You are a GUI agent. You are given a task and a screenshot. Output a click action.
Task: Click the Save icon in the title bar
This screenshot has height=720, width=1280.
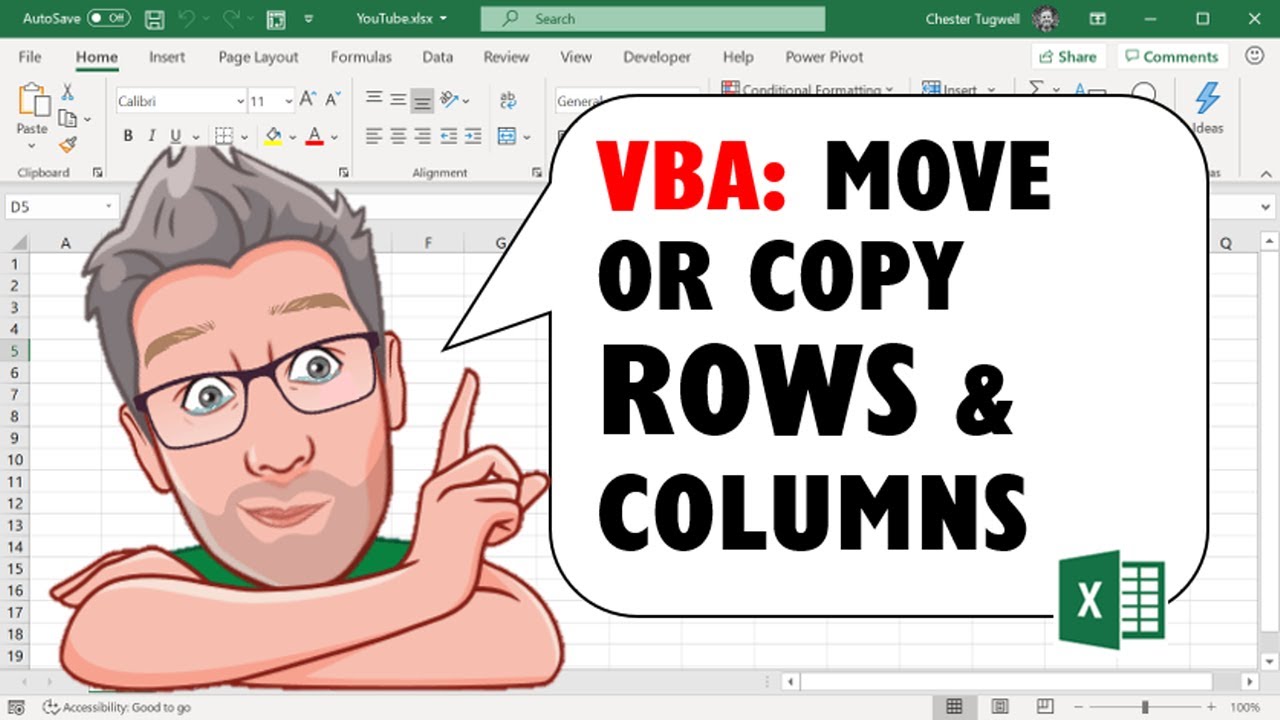tap(154, 19)
